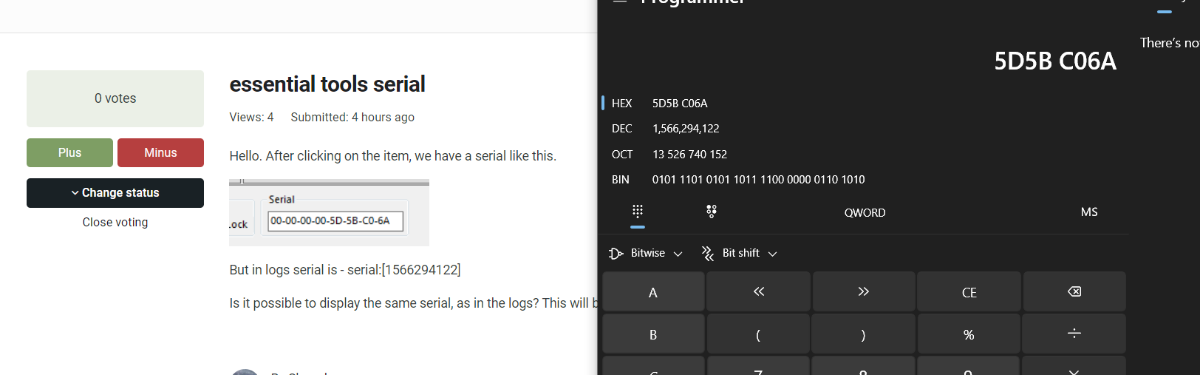The width and height of the screenshot is (1200, 375).
Task: Click the Views: 4 text
Action: coord(251,117)
